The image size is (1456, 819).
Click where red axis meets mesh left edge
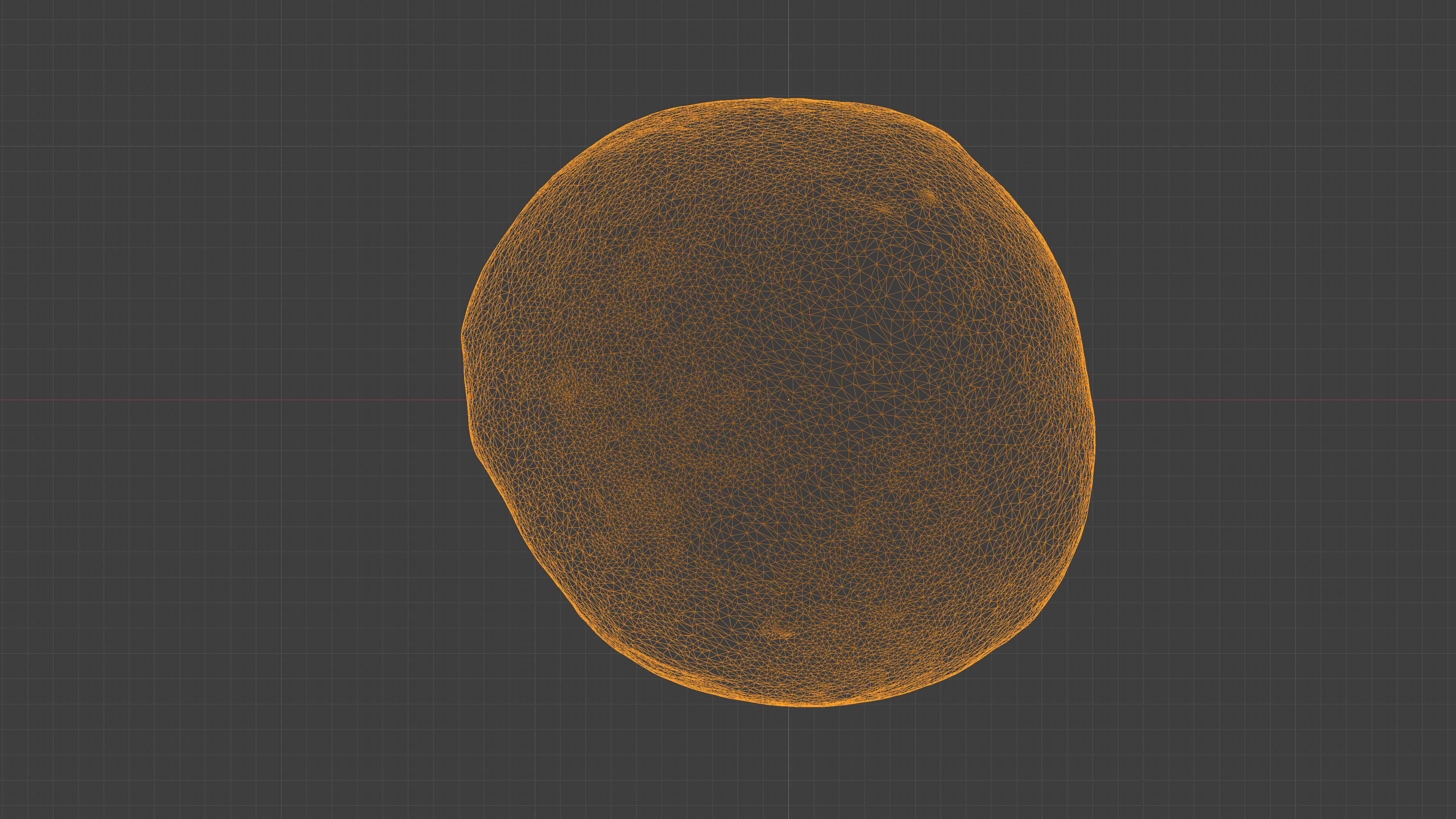(x=468, y=400)
